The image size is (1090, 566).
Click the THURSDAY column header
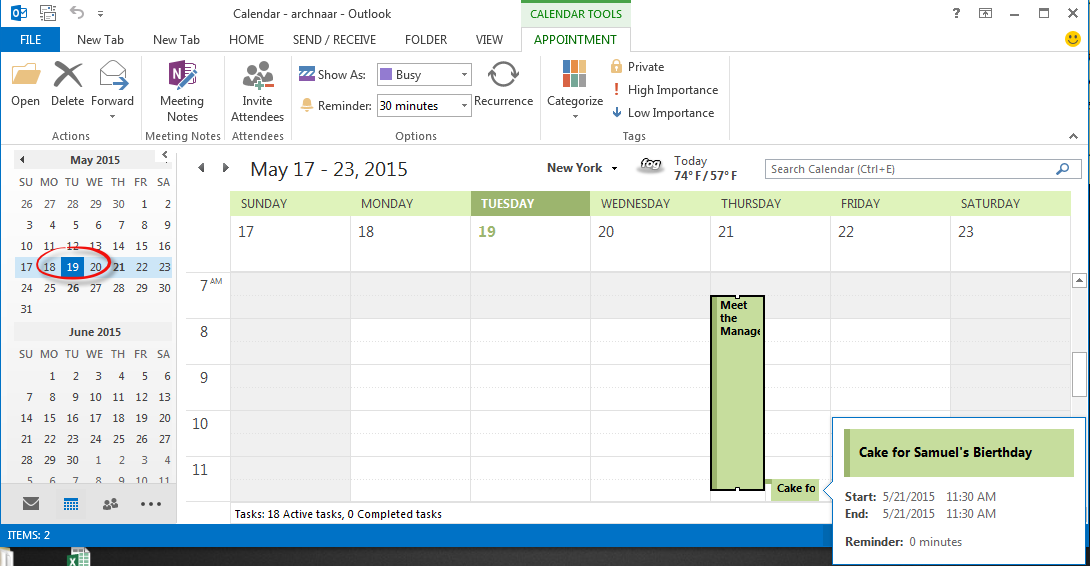tap(770, 204)
